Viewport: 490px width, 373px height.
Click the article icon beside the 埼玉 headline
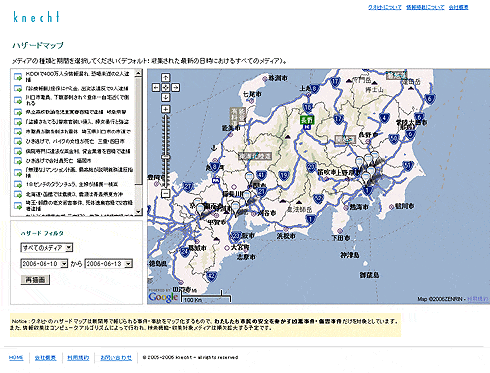[x=18, y=205]
